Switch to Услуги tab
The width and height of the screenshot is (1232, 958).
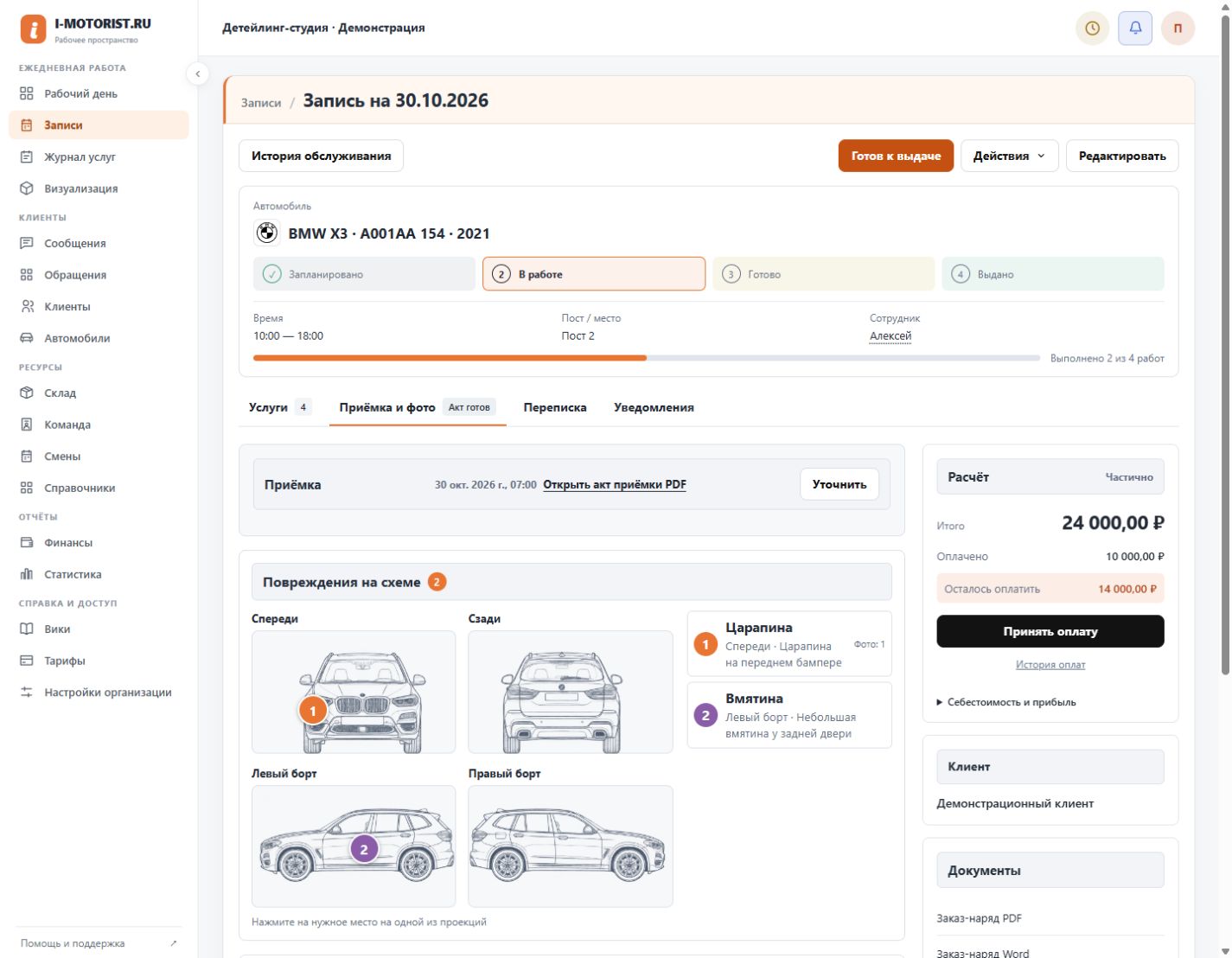click(x=279, y=407)
